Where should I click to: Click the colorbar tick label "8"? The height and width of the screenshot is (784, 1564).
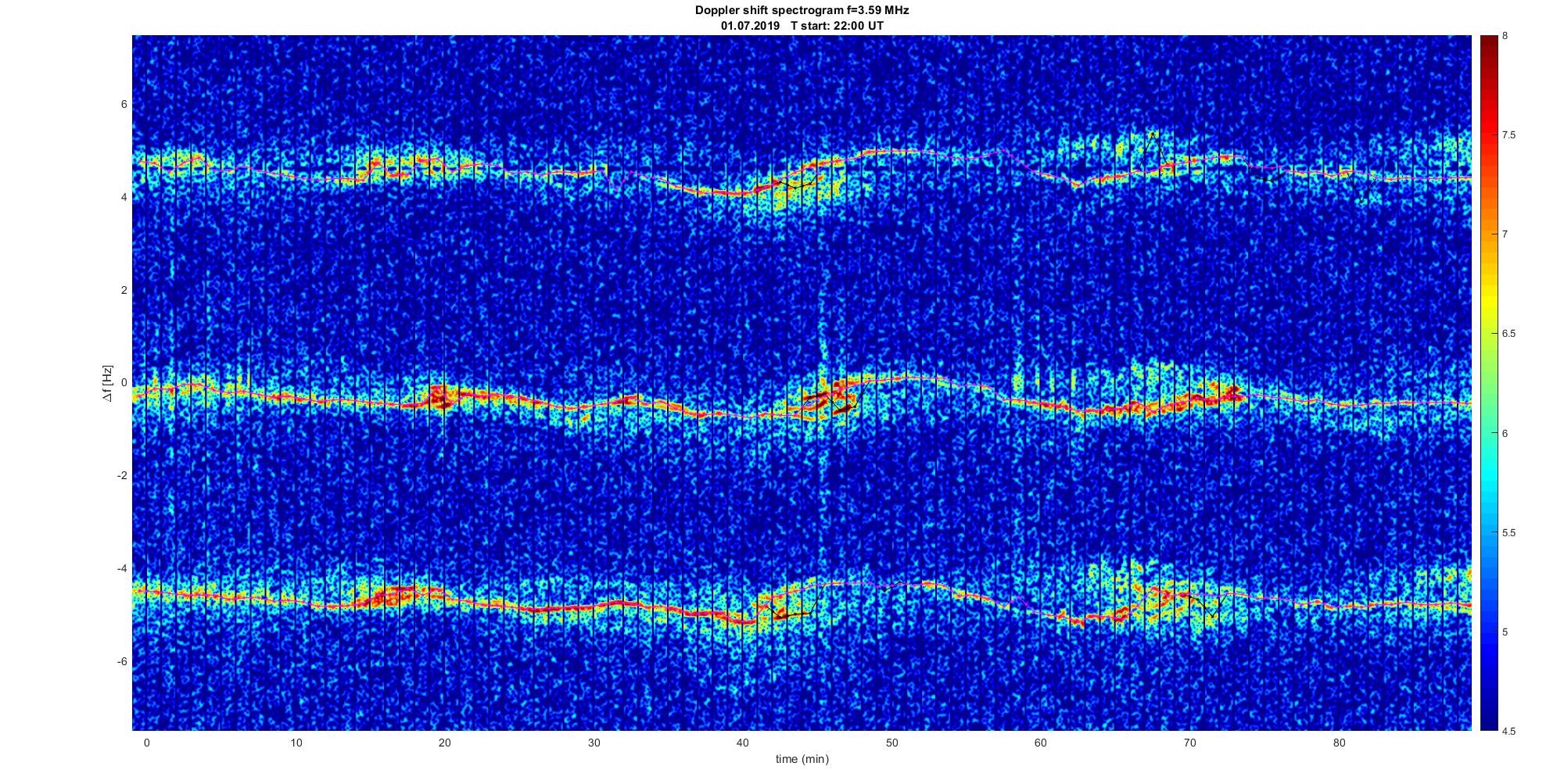[1505, 36]
